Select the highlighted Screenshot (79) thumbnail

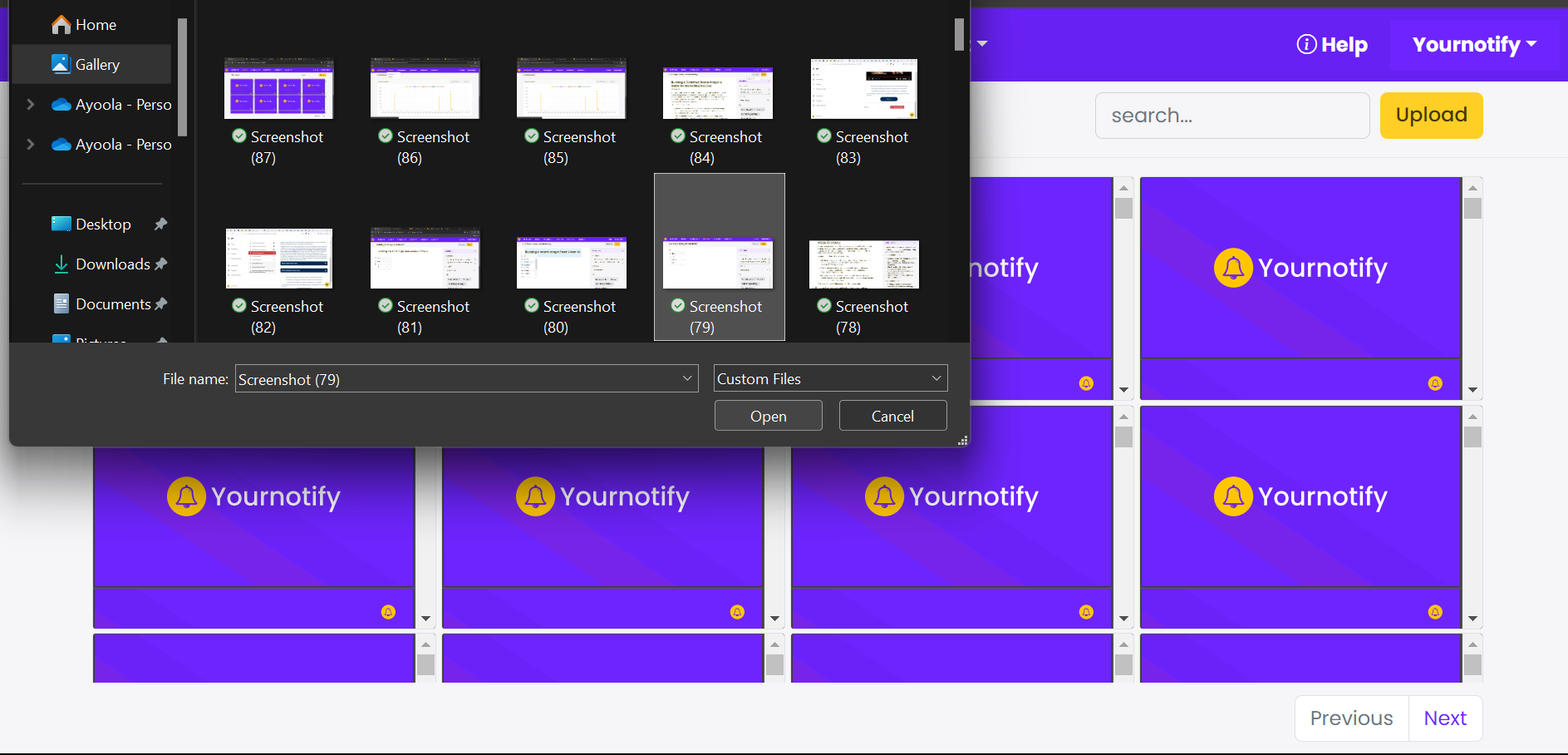718,263
